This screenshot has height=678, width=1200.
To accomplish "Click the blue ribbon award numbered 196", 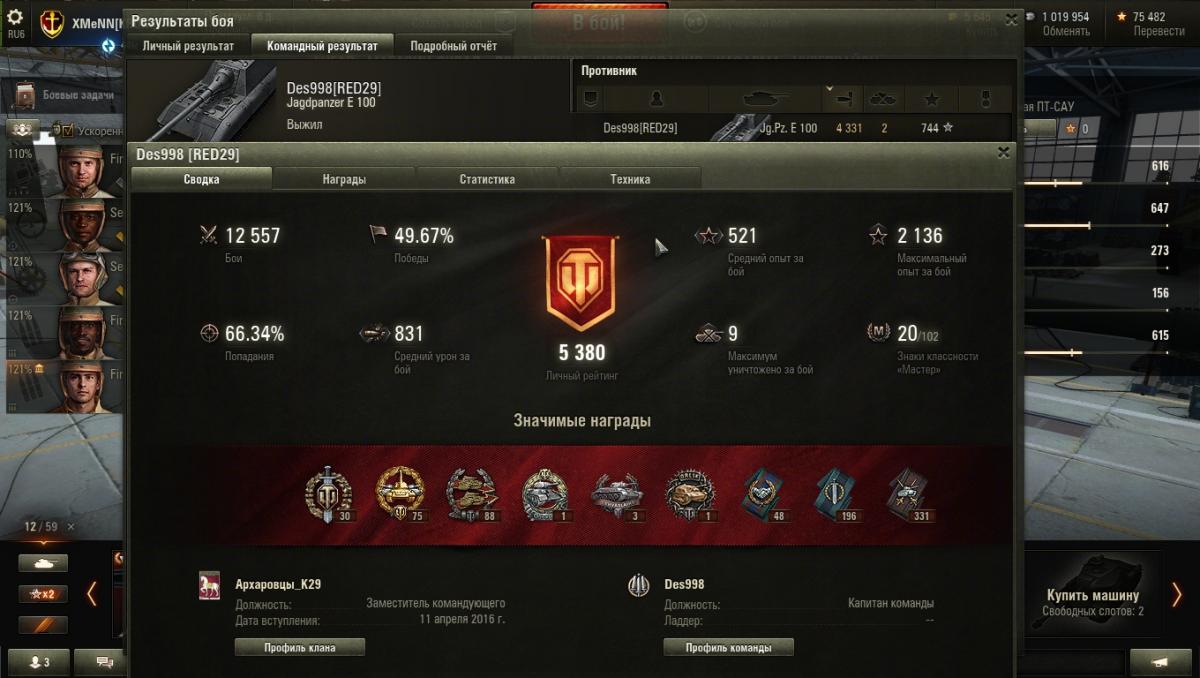I will [x=833, y=494].
